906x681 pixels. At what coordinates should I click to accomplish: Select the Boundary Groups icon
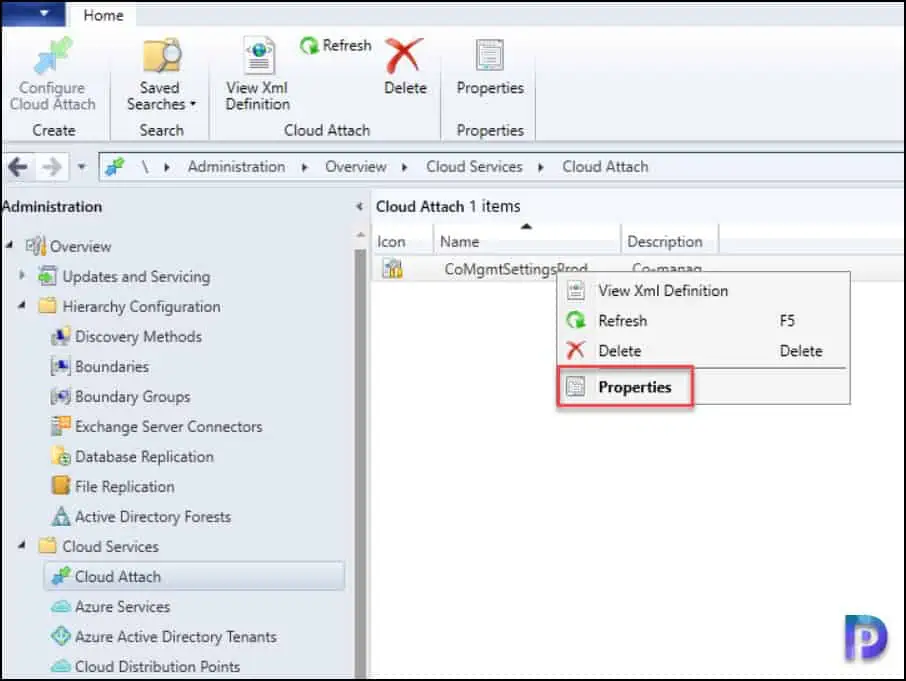click(x=61, y=396)
